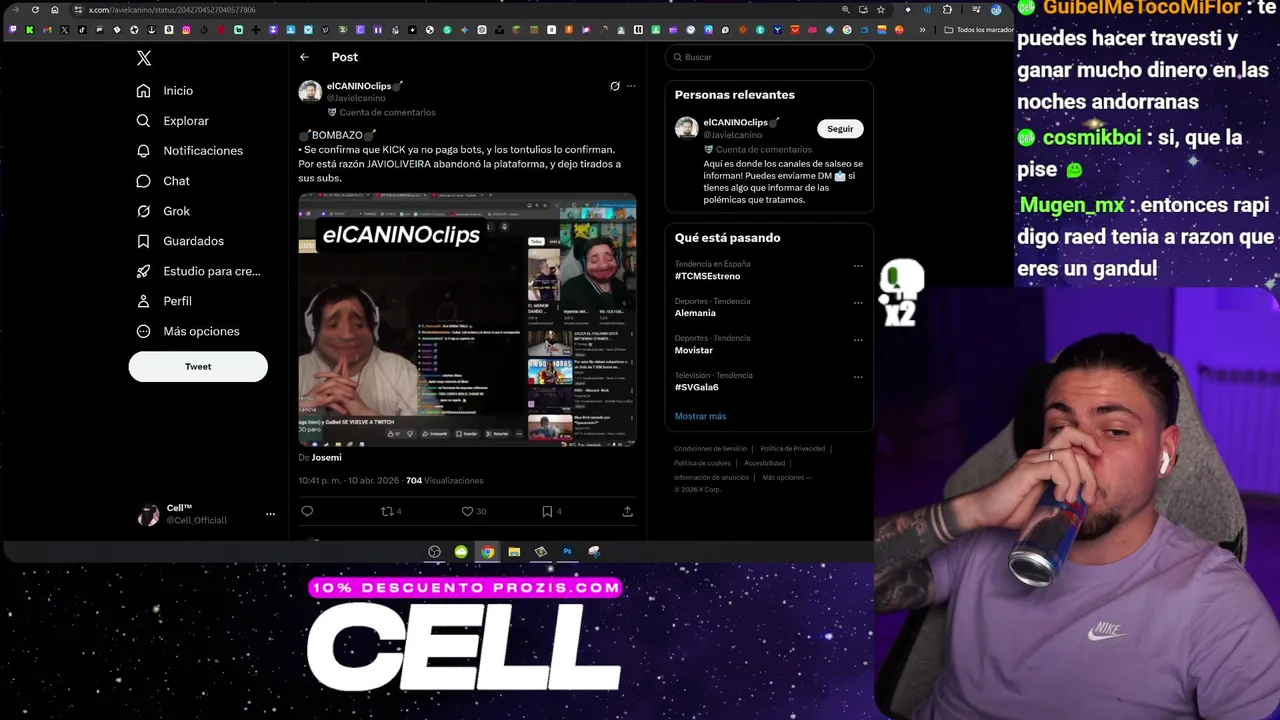
Task: Open Josemi video source link
Action: coord(326,458)
